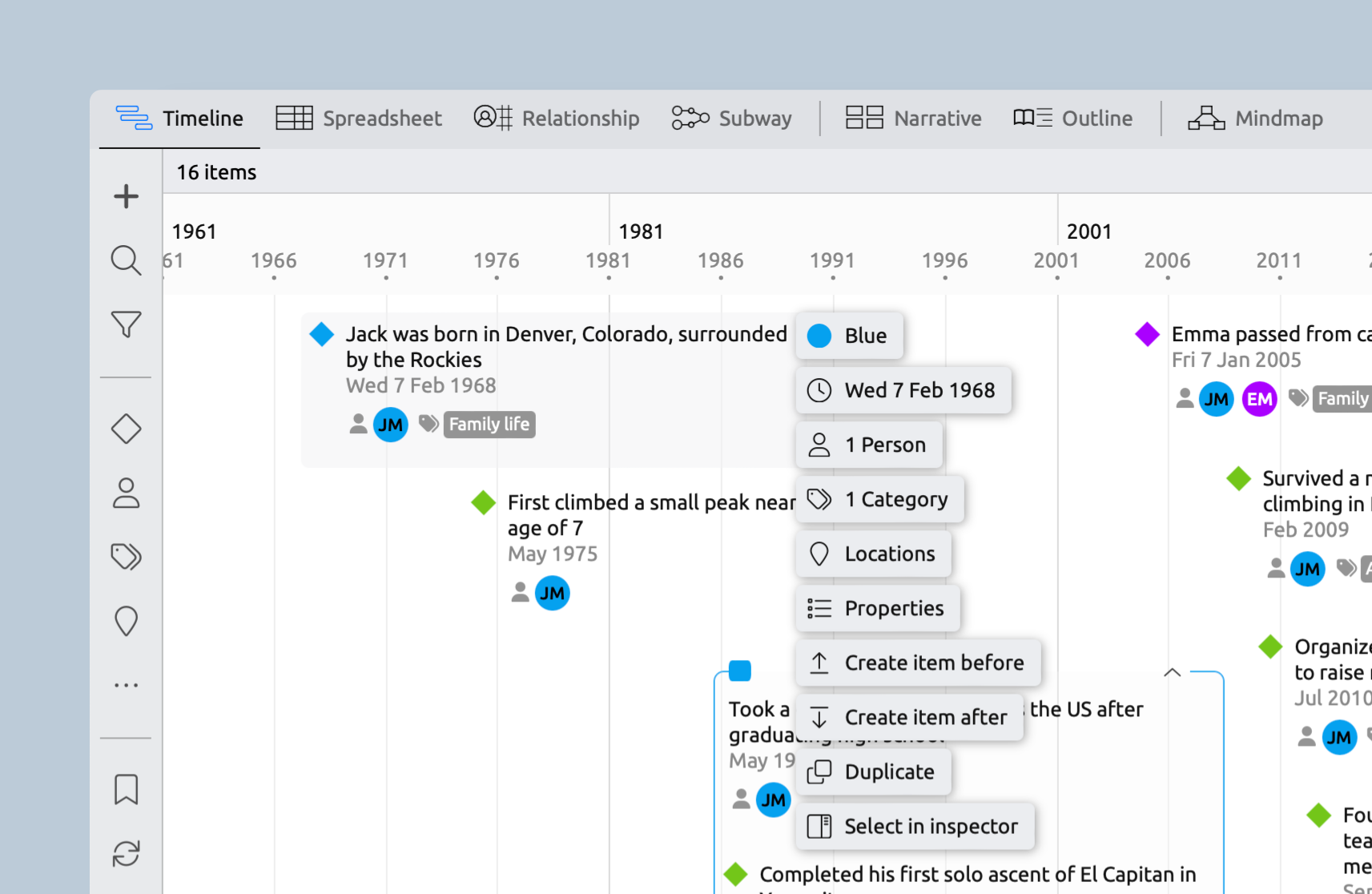This screenshot has width=1372, height=894.
Task: Click the JM avatar on Survived event
Action: pos(1308,569)
